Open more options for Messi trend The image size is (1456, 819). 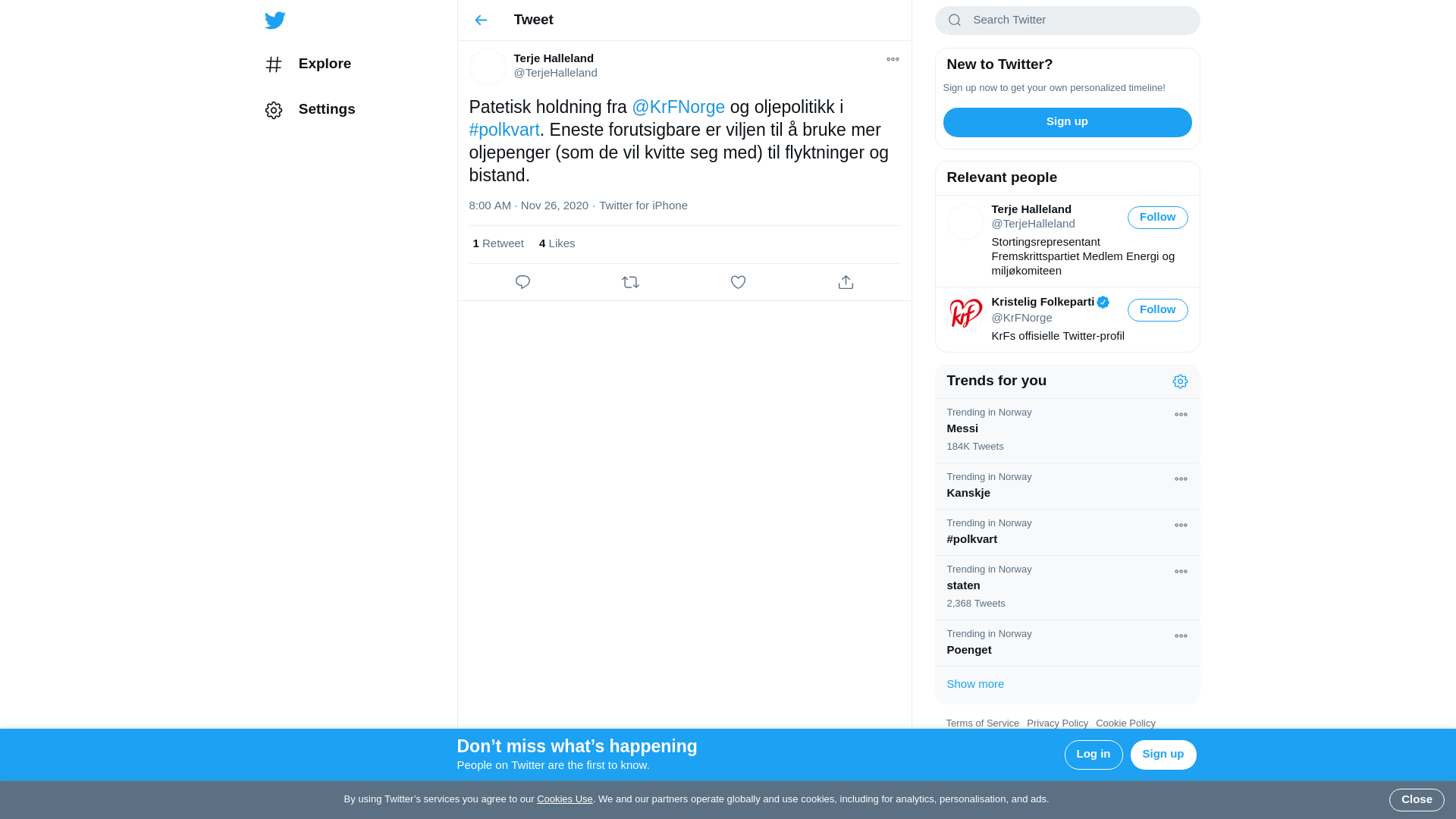[x=1181, y=415]
